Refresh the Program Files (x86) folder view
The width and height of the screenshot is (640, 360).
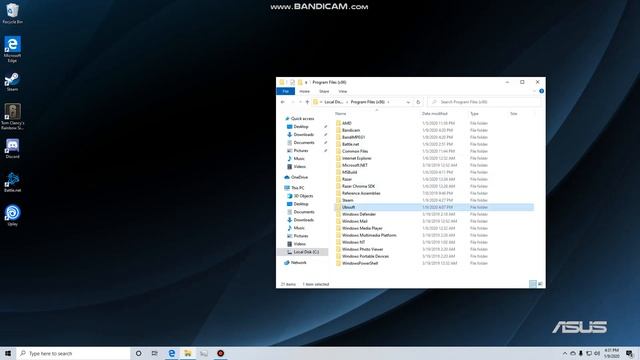(x=418, y=102)
